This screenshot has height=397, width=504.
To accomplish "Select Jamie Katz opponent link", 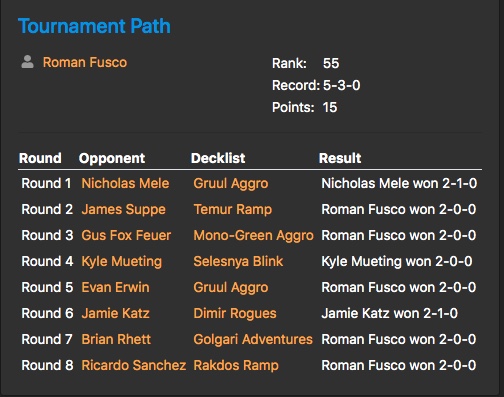I will click(116, 313).
